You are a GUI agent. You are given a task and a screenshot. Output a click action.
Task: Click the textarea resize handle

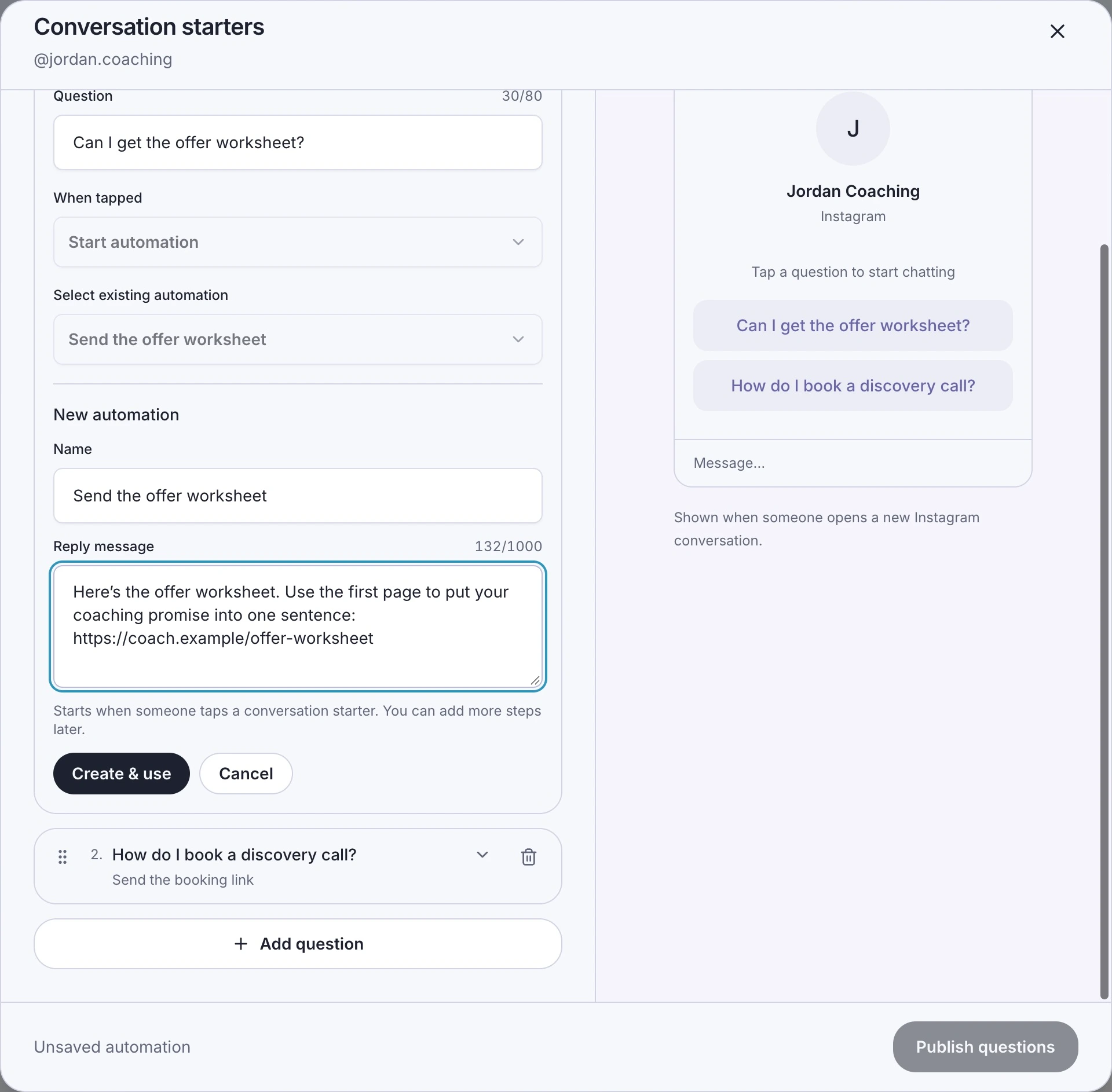[x=535, y=681]
